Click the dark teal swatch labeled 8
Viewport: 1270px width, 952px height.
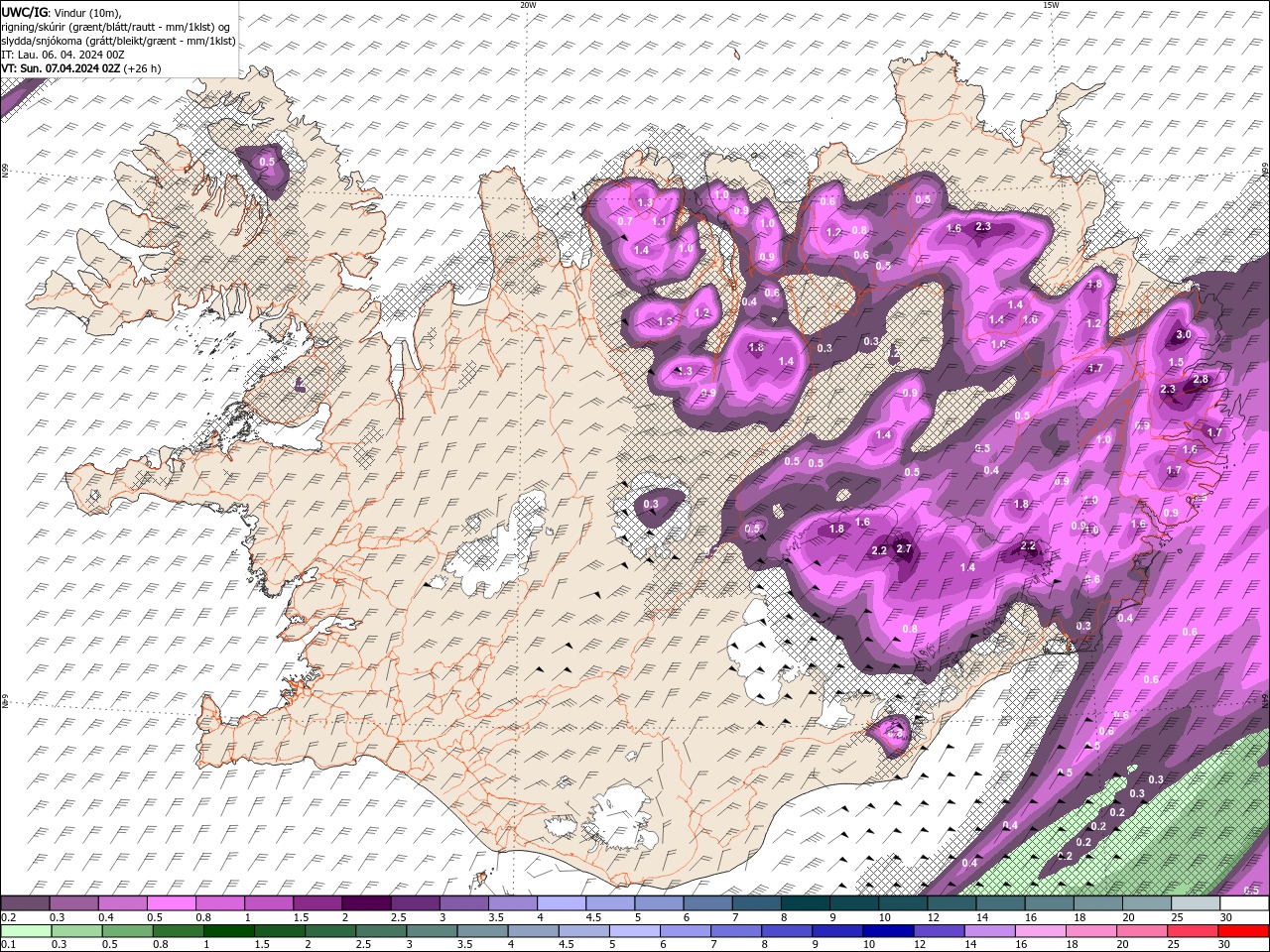804,903
